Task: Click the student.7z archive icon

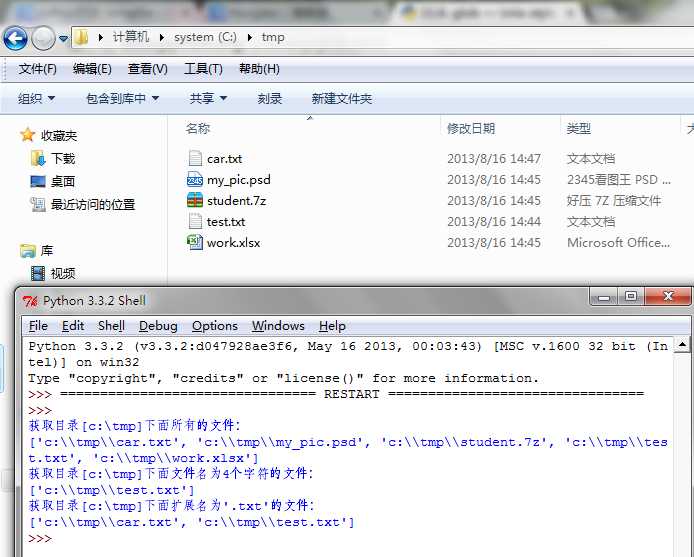Action: tap(195, 200)
